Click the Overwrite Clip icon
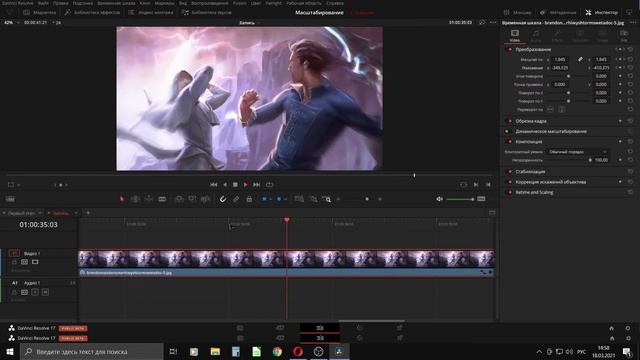The width and height of the screenshot is (640, 360). coord(192,199)
